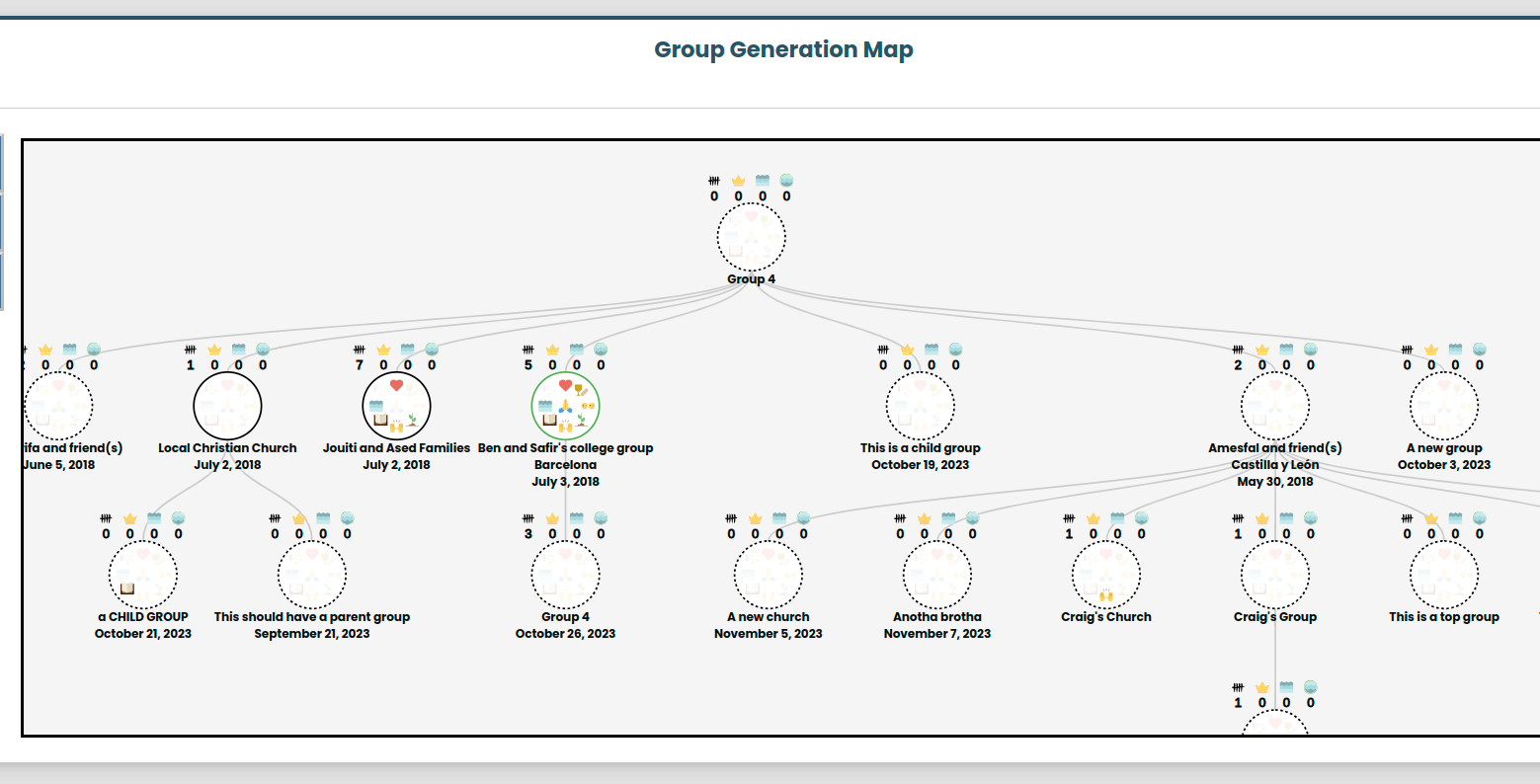Open This should have a parent group circle

(311, 575)
